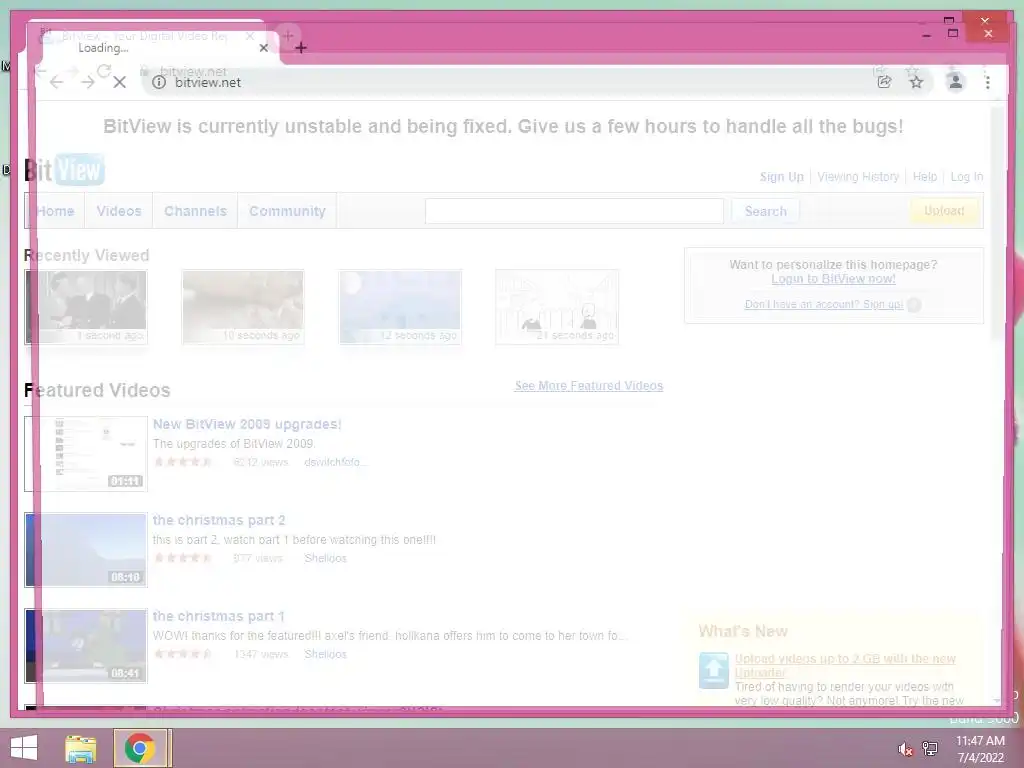Click the upload arrow icon under What's New
This screenshot has width=1024, height=768.
point(713,670)
